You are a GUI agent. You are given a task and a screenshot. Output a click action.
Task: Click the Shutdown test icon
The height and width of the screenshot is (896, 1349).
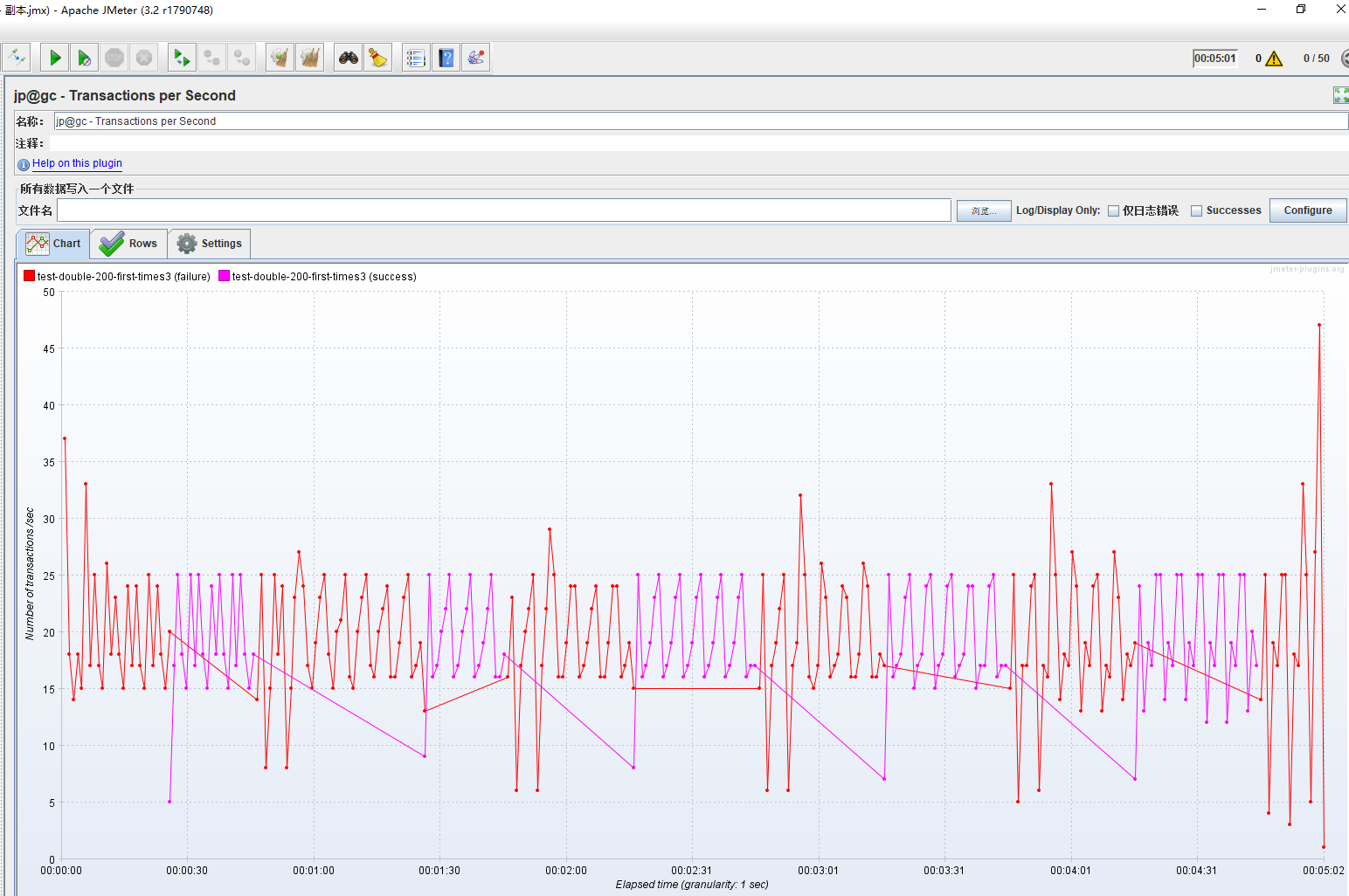point(144,58)
